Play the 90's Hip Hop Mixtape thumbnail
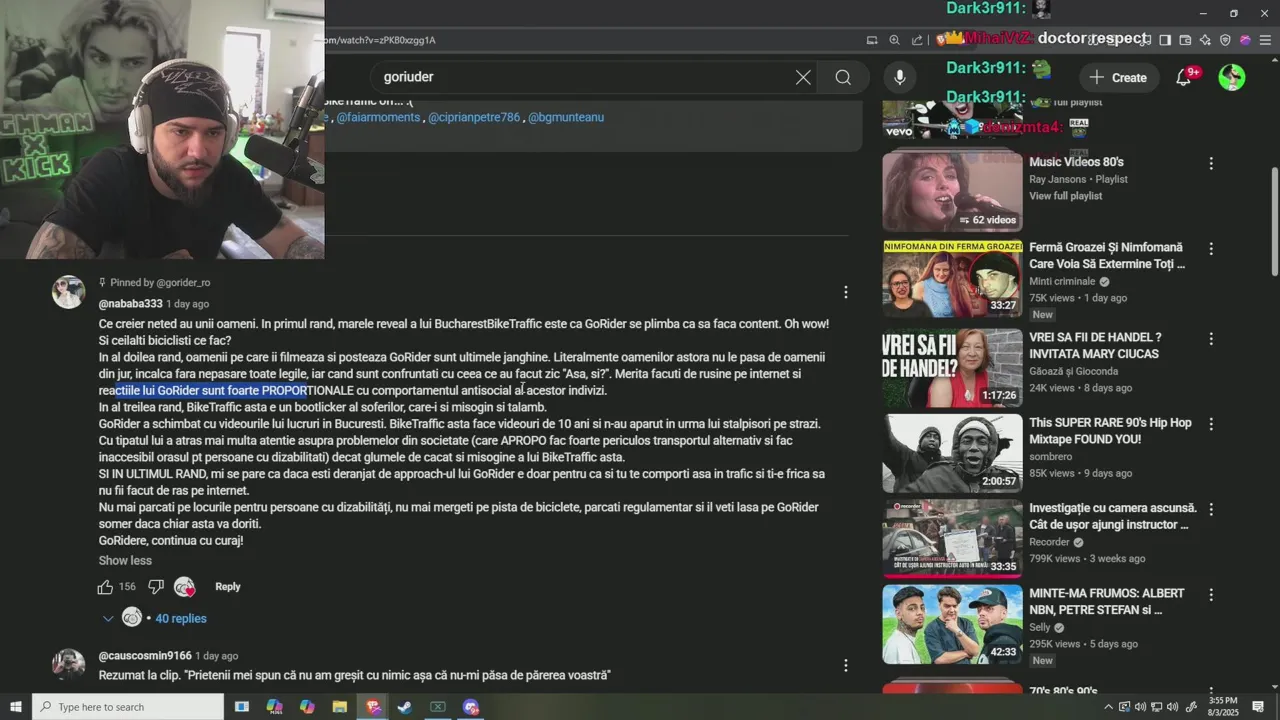Viewport: 1280px width, 720px height. pyautogui.click(x=952, y=453)
